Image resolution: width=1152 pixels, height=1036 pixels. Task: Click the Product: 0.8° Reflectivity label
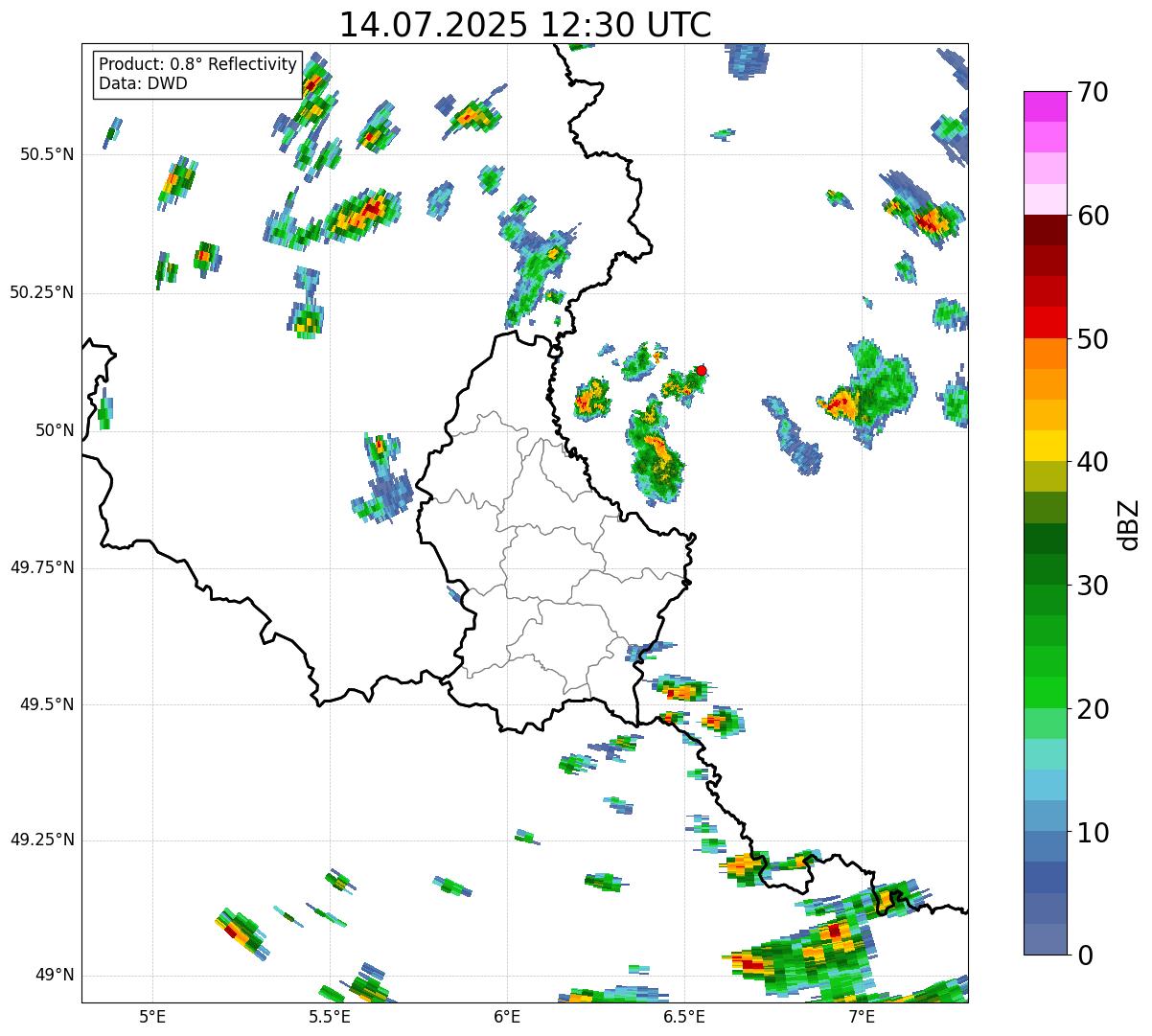[x=198, y=64]
